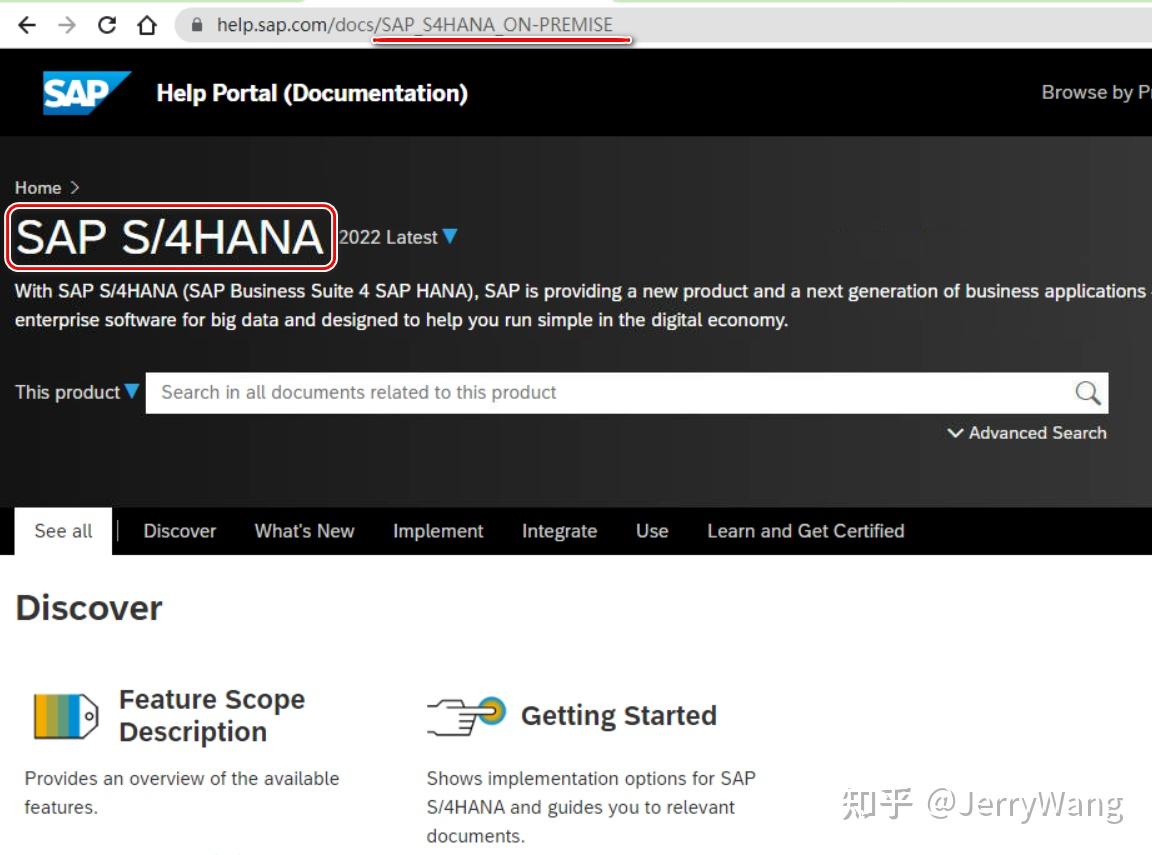
Task: Click the browser home icon
Action: [x=145, y=23]
